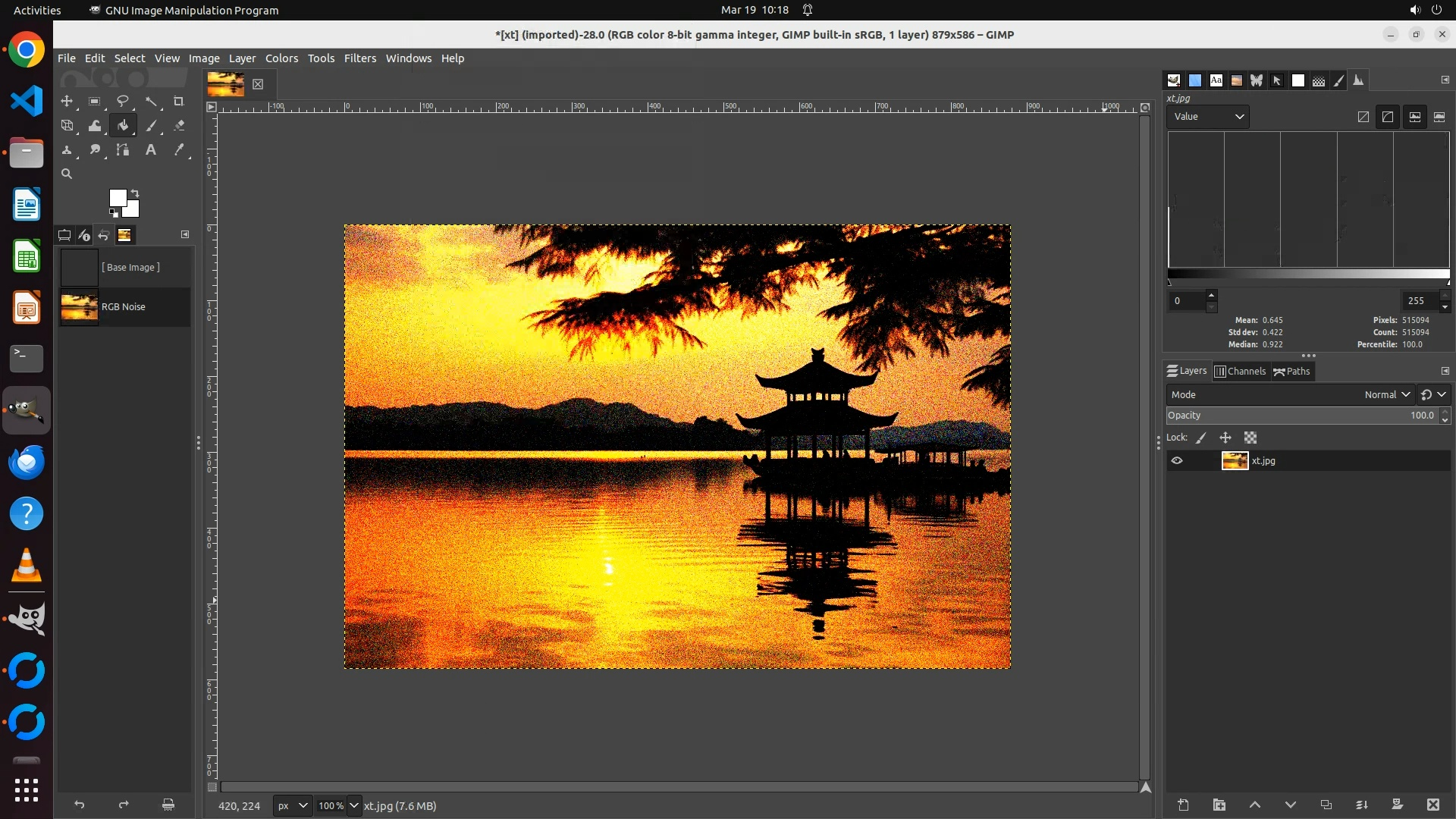Select the Text tool
Image resolution: width=1456 pixels, height=819 pixels.
pos(150,150)
